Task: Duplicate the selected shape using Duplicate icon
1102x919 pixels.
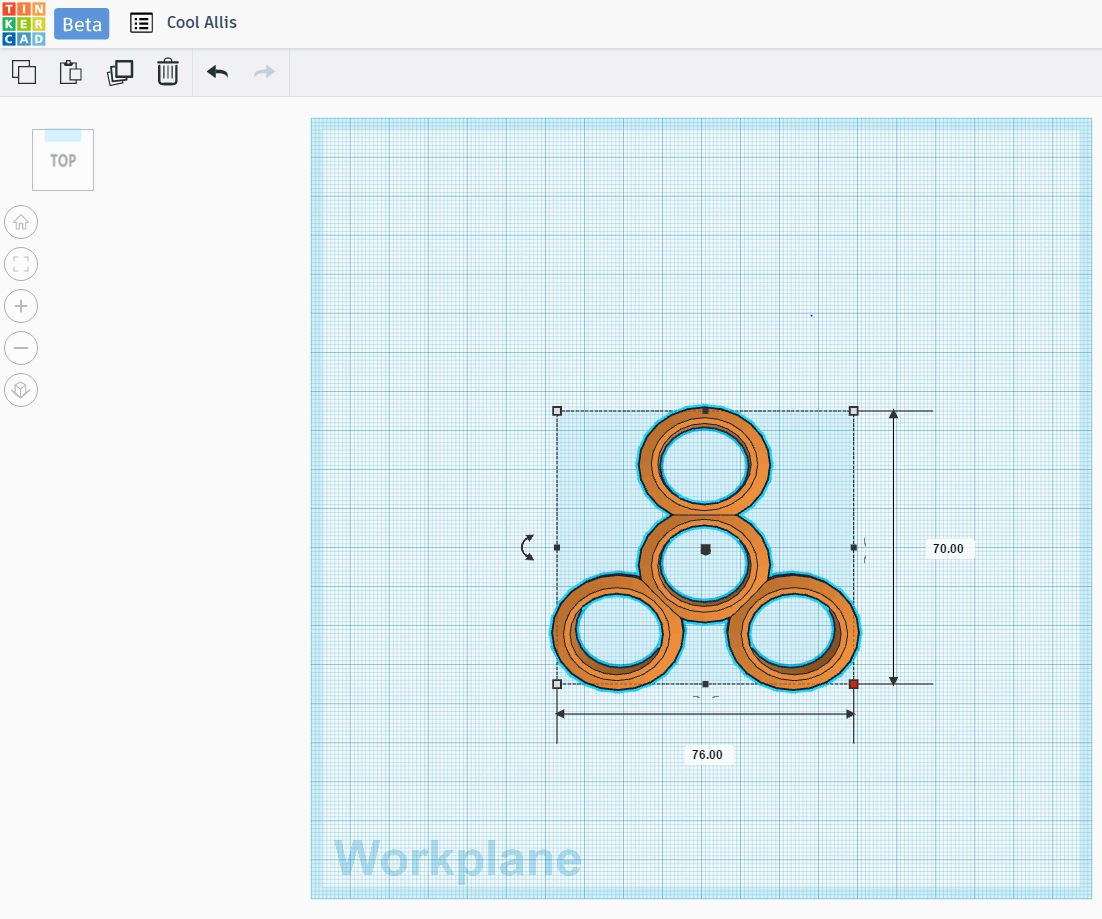Action: tap(120, 72)
